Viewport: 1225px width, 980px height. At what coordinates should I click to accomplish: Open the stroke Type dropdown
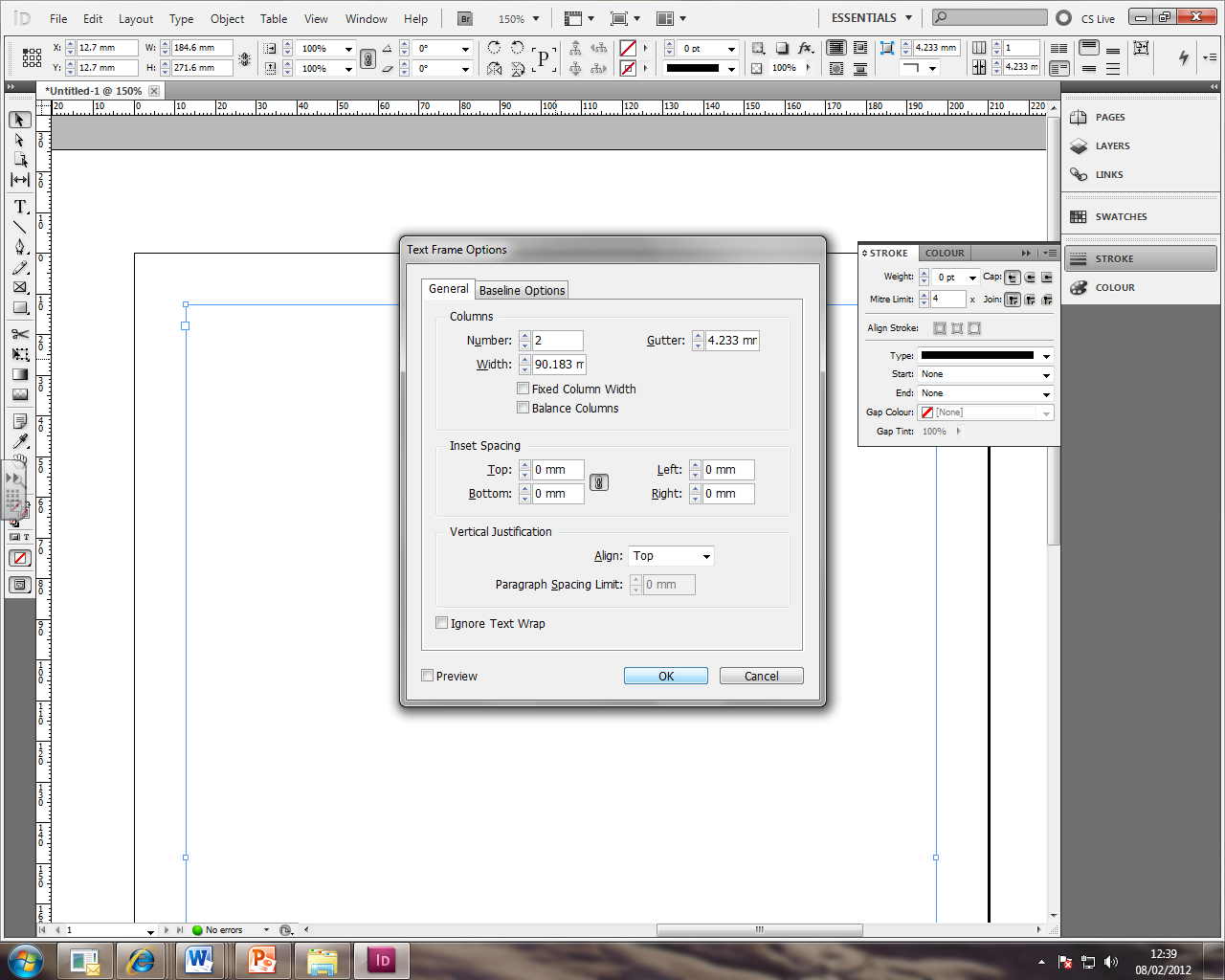point(985,356)
